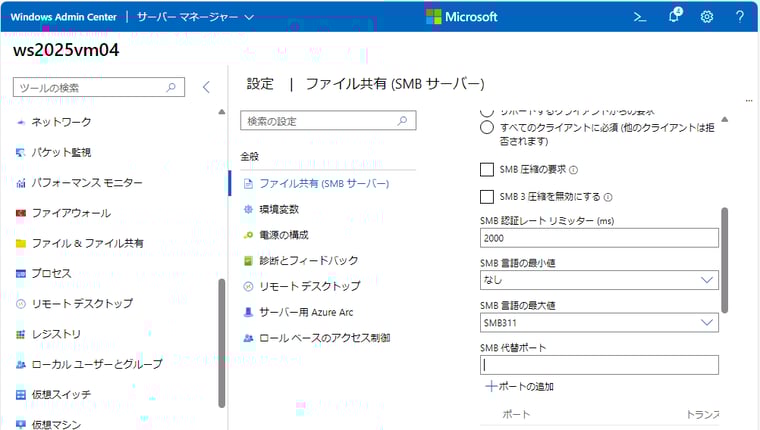Select the partially hidden radio option above すべてのクライアントに必須

coord(487,112)
